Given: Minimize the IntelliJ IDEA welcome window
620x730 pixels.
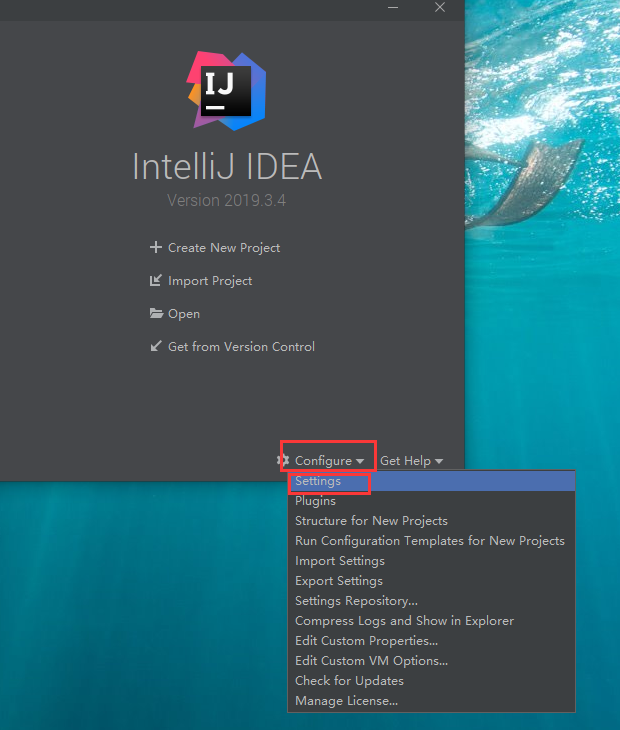Looking at the screenshot, I should point(393,7).
